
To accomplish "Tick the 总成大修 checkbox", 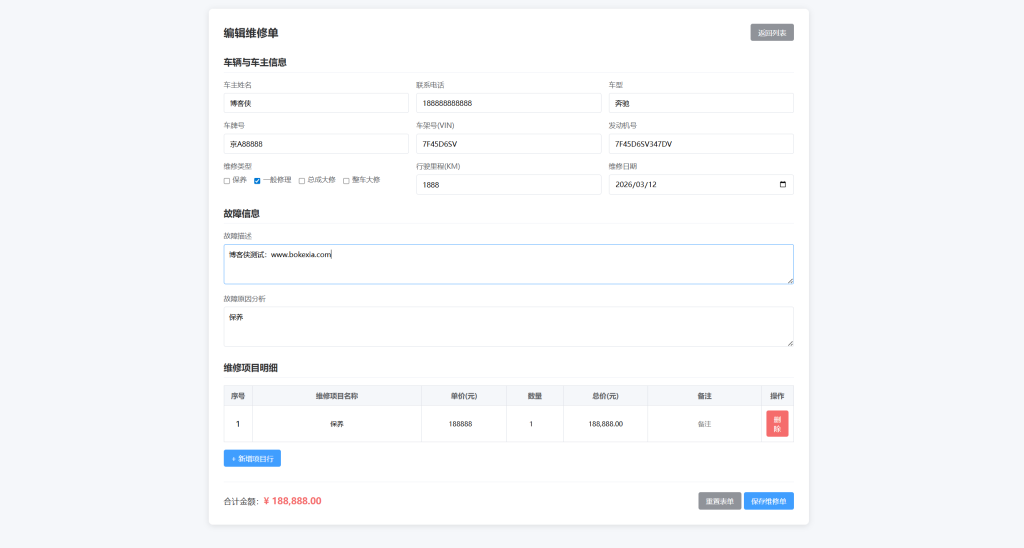I will [302, 181].
